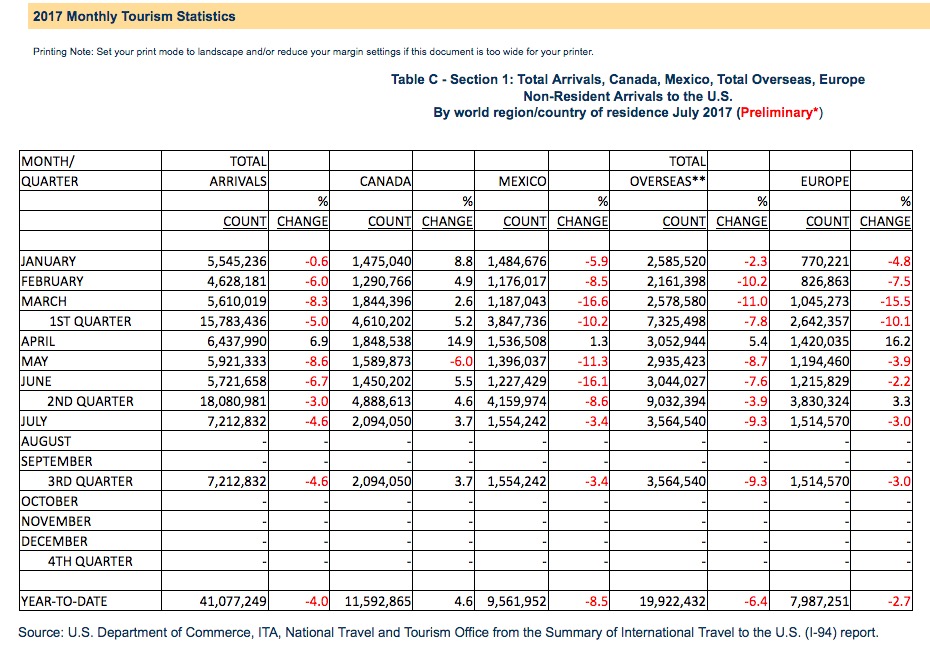Click March Europe count '1,045,273'
Screen dimensions: 930x649
[820, 301]
